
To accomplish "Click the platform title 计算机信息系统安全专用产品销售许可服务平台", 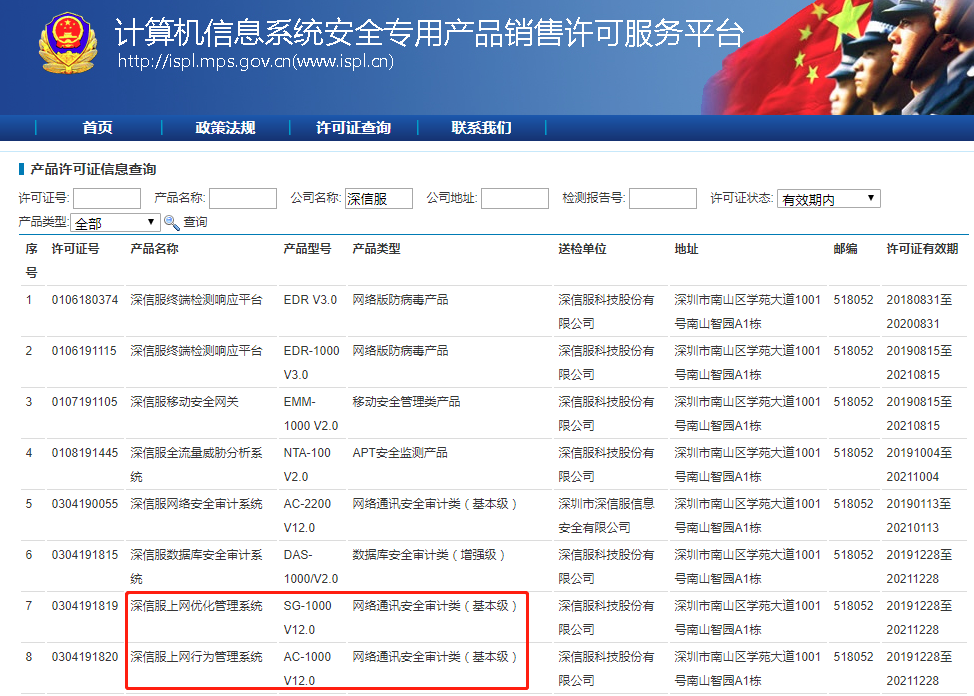I will (x=429, y=32).
